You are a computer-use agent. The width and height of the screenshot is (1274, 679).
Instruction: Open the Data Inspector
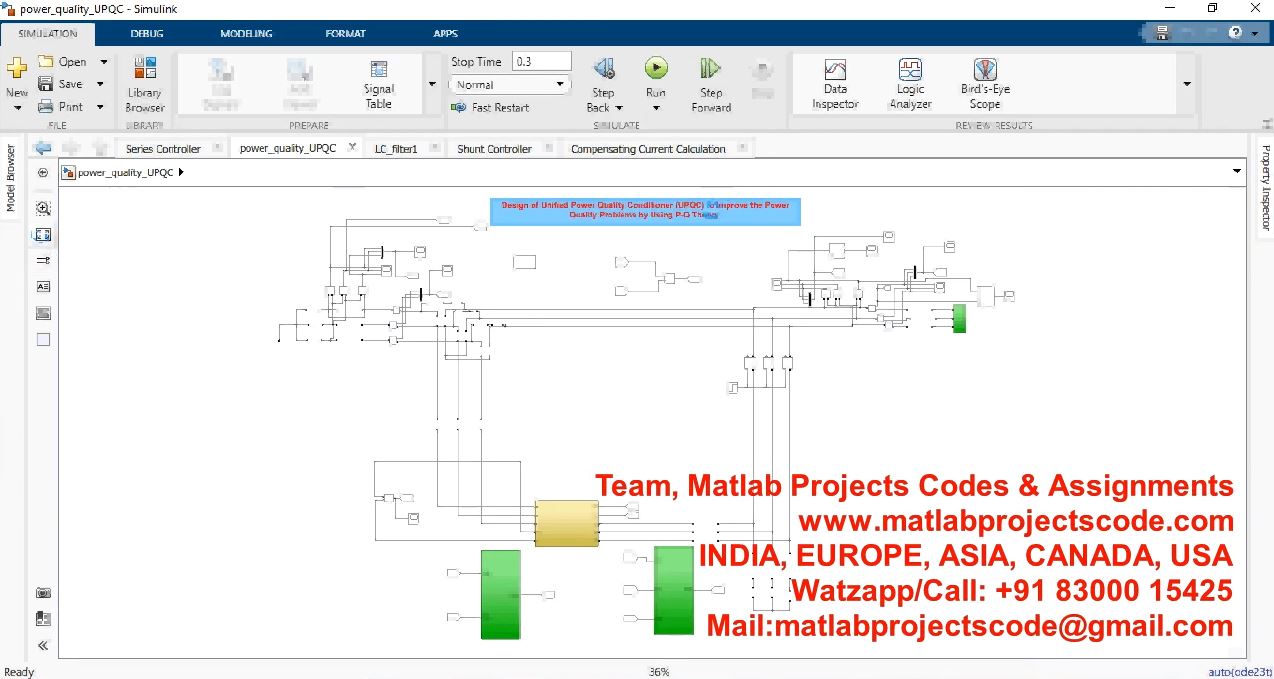click(835, 84)
